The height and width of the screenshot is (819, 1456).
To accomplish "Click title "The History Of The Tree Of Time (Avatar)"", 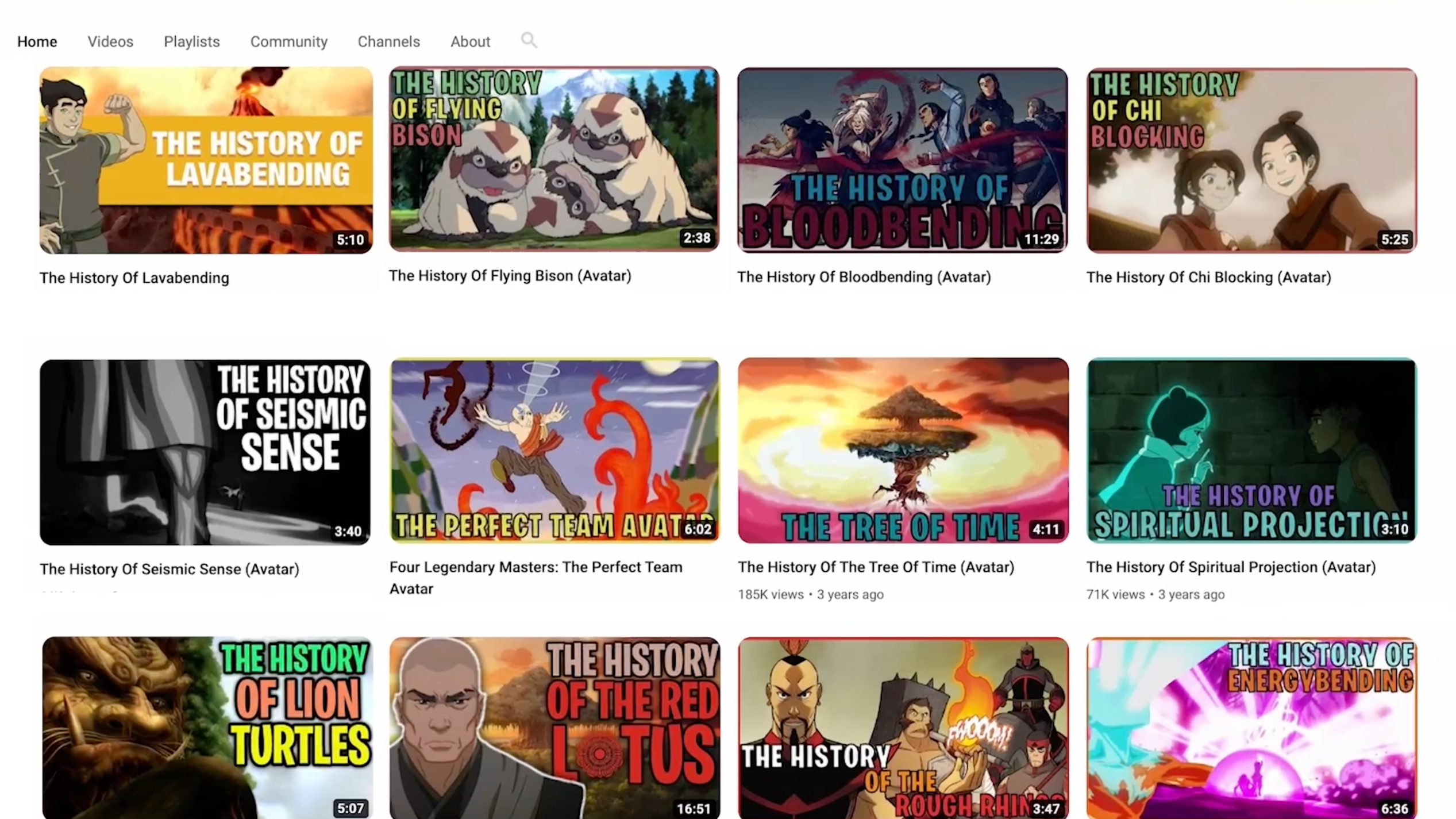I will click(x=876, y=567).
